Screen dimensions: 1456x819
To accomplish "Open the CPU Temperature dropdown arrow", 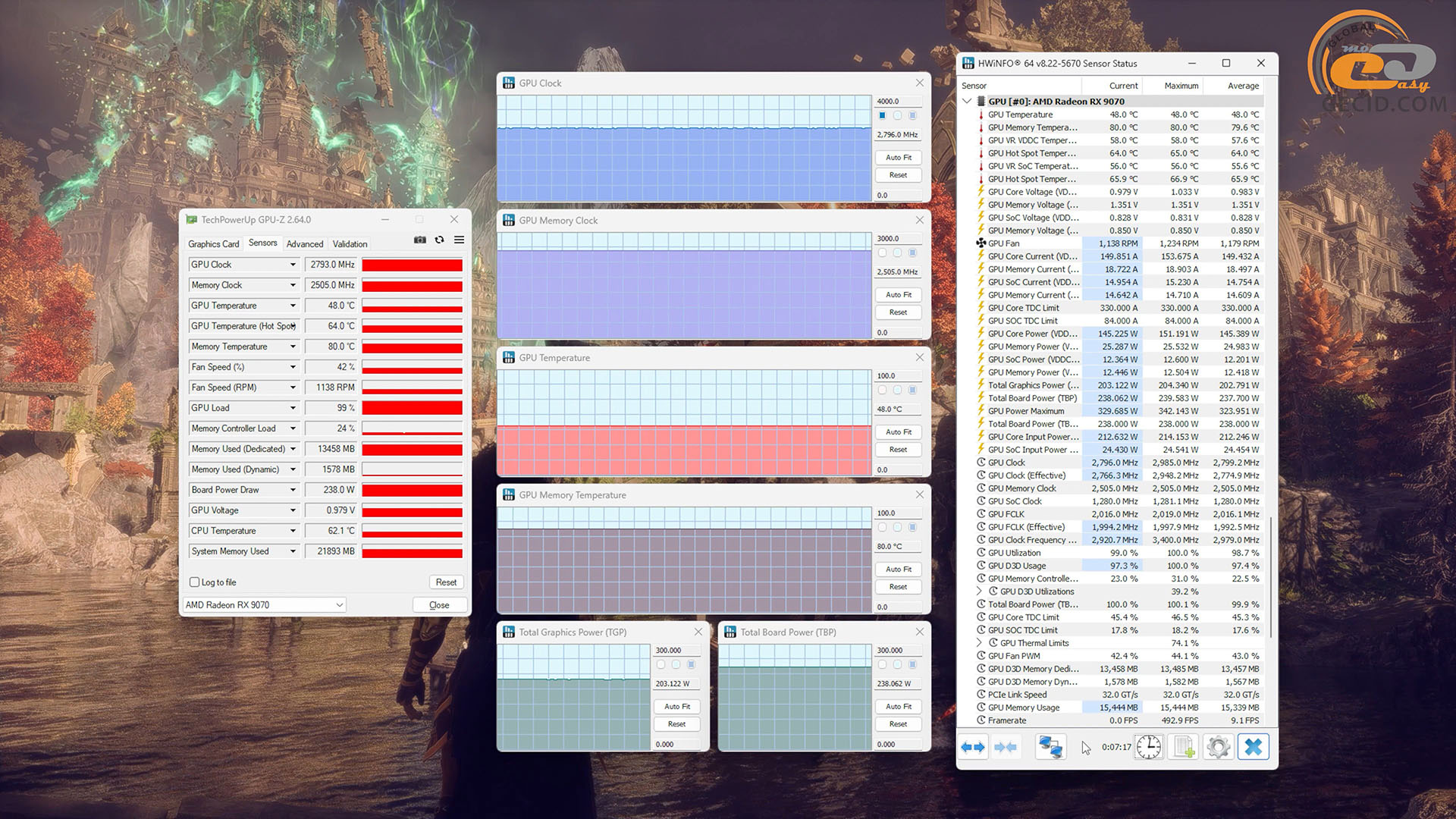I will point(293,531).
